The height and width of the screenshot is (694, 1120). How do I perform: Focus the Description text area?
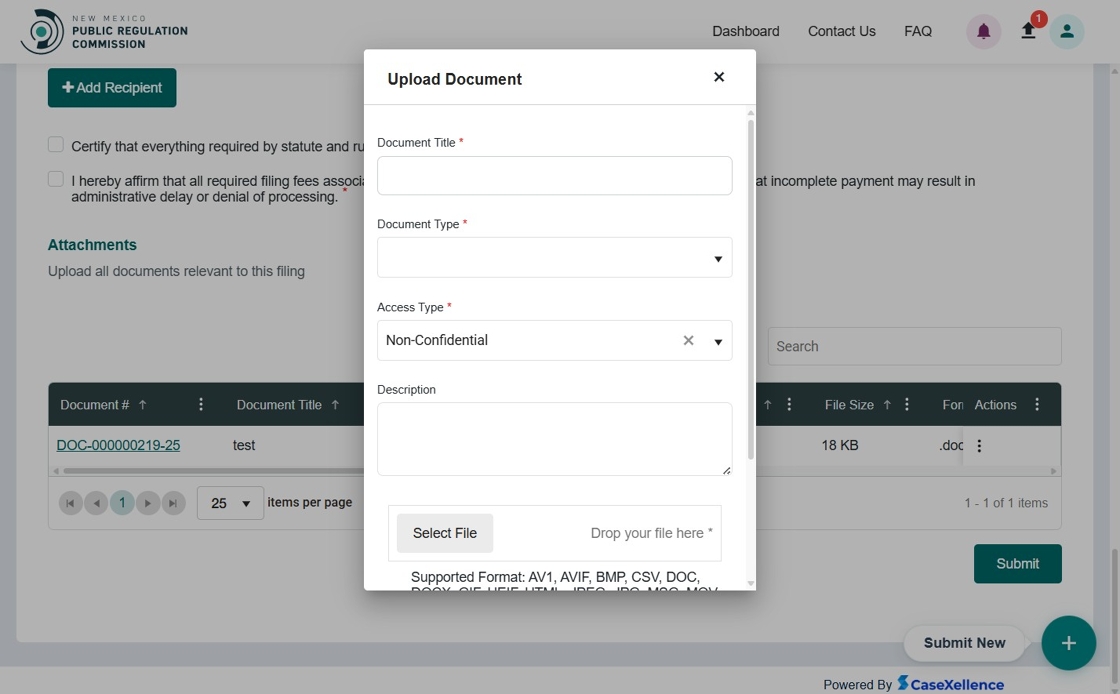click(554, 439)
